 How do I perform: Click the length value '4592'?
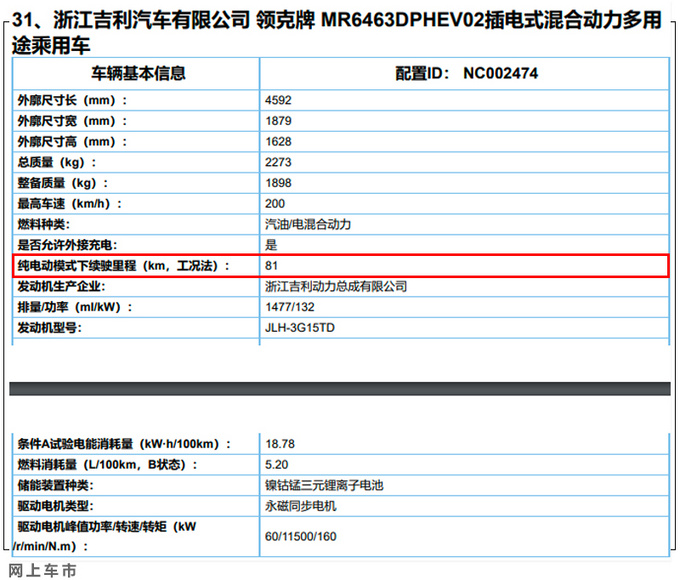[278, 100]
